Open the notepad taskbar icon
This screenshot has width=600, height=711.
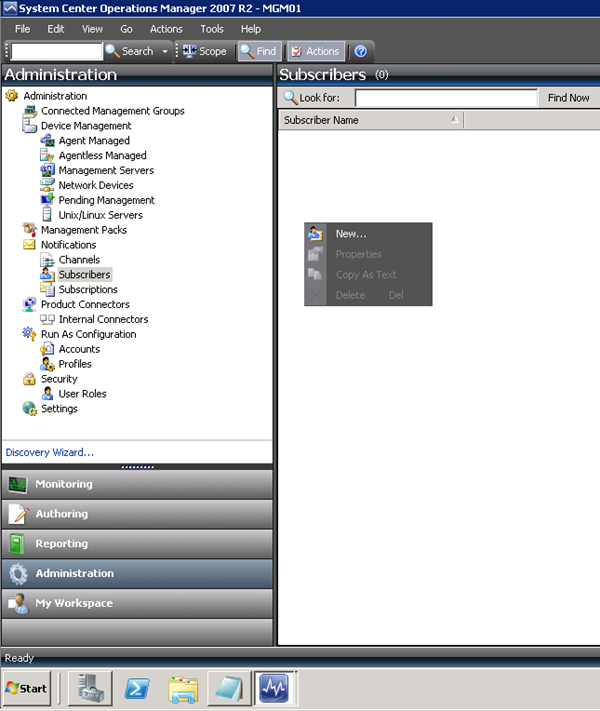pyautogui.click(x=229, y=689)
